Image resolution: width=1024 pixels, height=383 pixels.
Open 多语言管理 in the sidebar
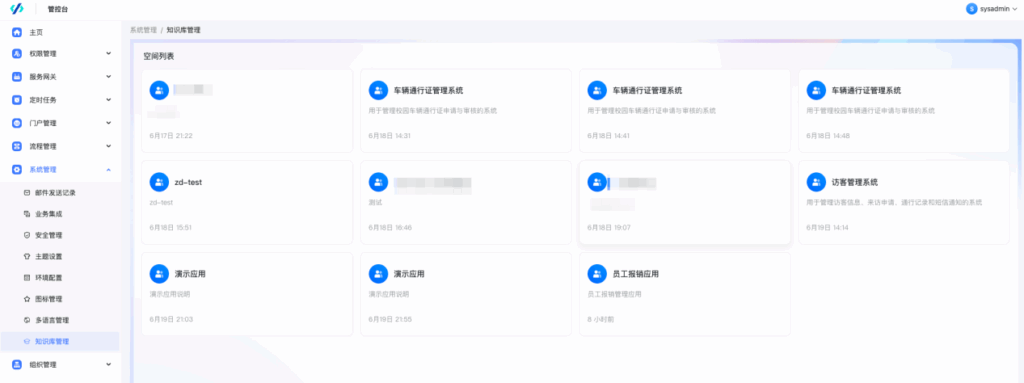(60, 320)
